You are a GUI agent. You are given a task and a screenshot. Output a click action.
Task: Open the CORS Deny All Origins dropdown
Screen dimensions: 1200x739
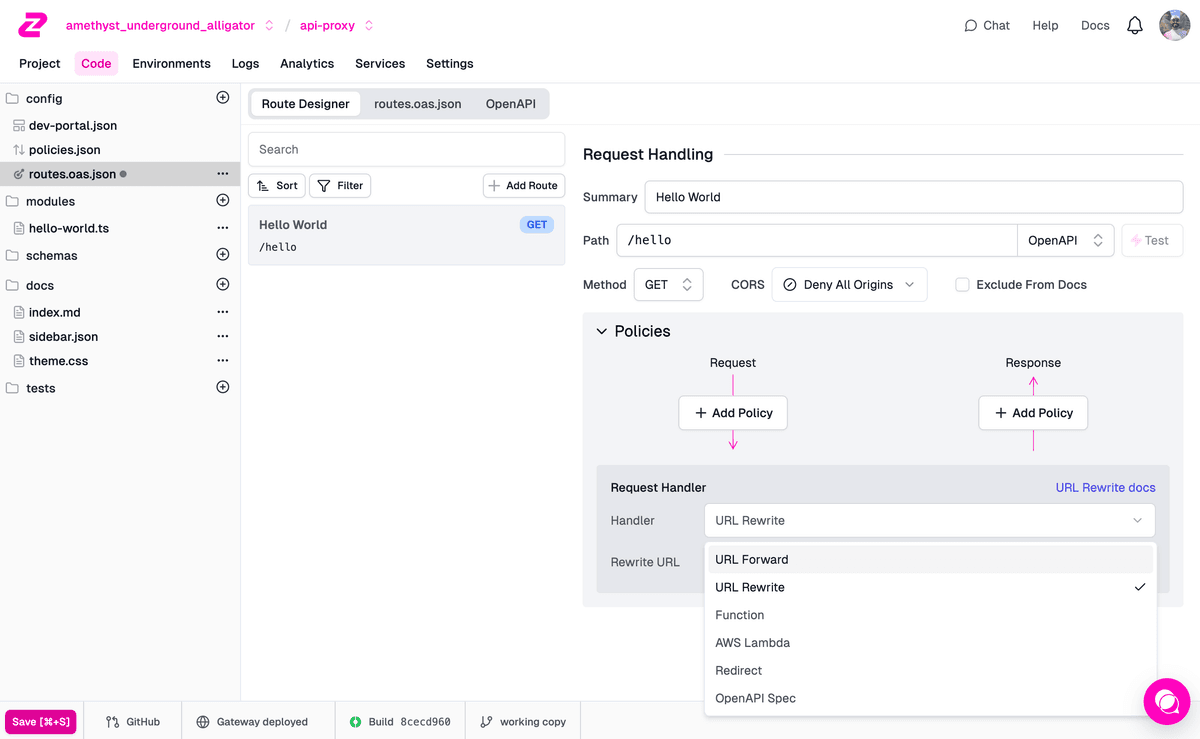(x=849, y=284)
